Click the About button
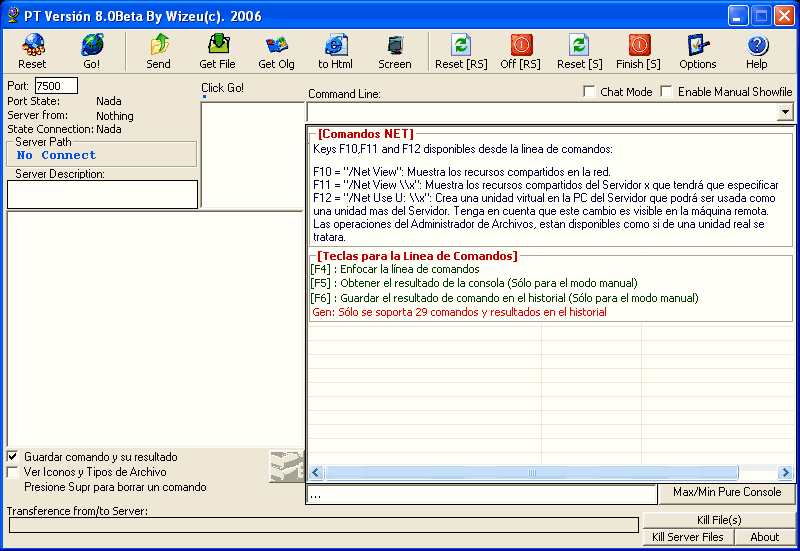The image size is (800, 551). pos(765,537)
